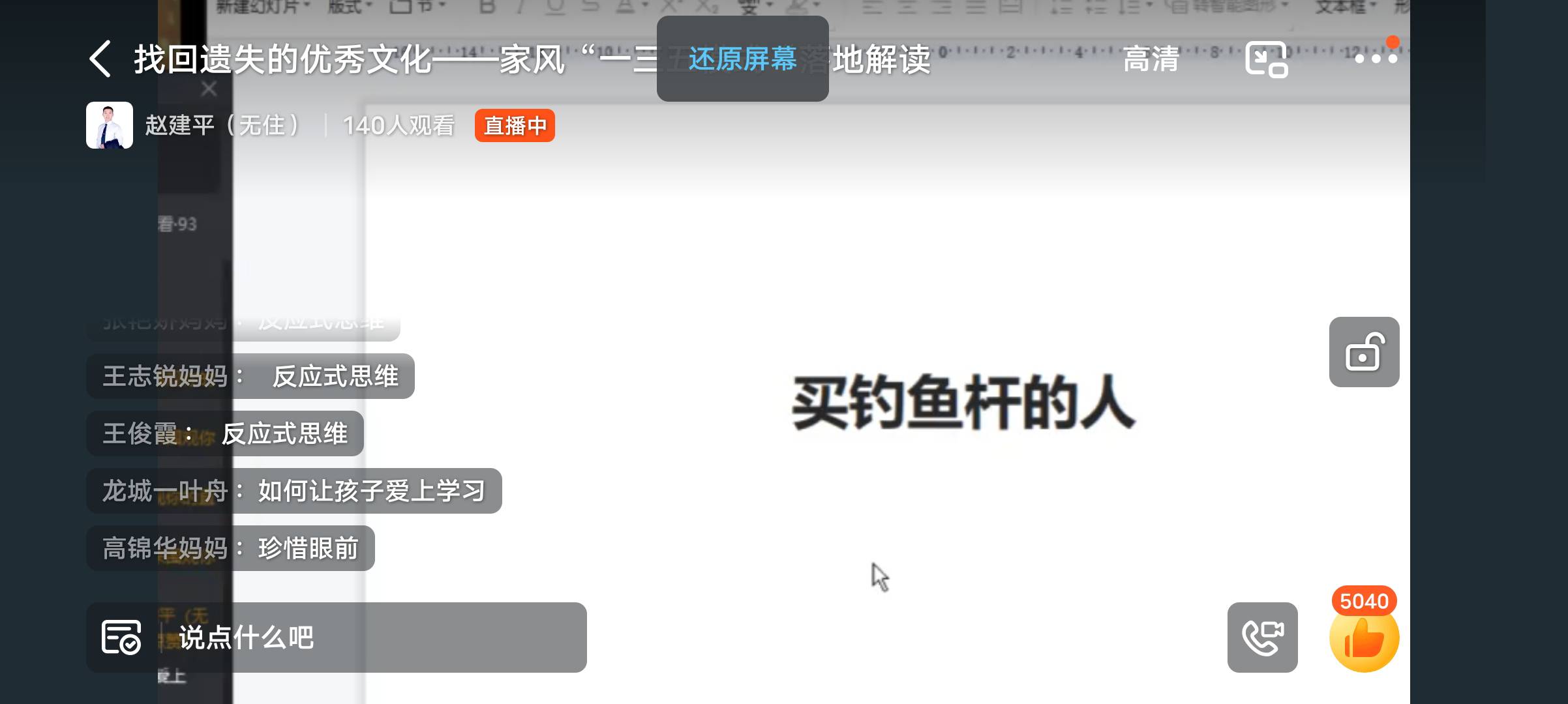Click the 直播中 live badge
1568x704 pixels.
515,125
